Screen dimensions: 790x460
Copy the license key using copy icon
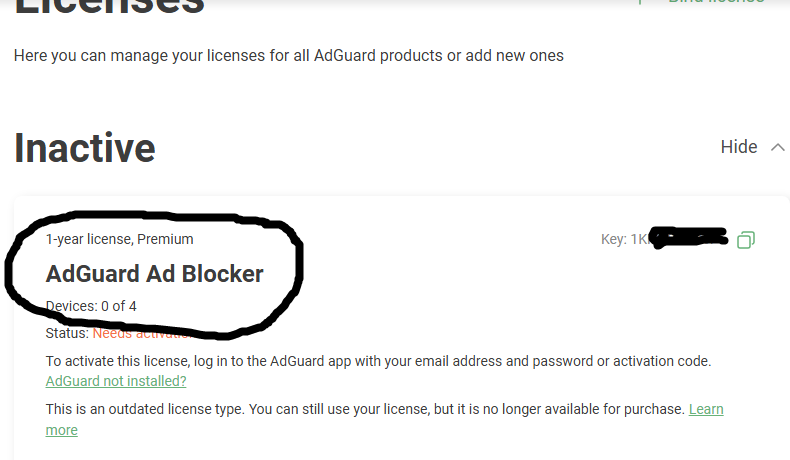click(x=745, y=239)
